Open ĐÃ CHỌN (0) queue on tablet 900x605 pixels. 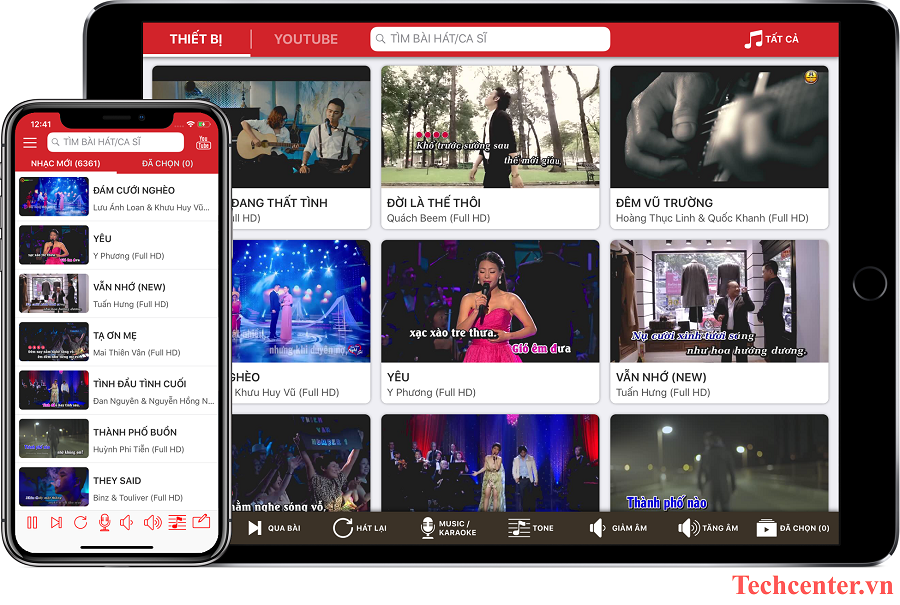(792, 528)
